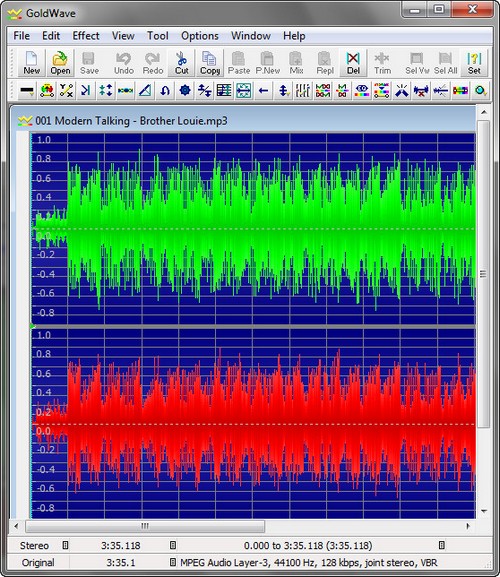The height and width of the screenshot is (577, 500).
Task: Select the blue gear Mechanize effect icon
Action: pyautogui.click(x=185, y=90)
